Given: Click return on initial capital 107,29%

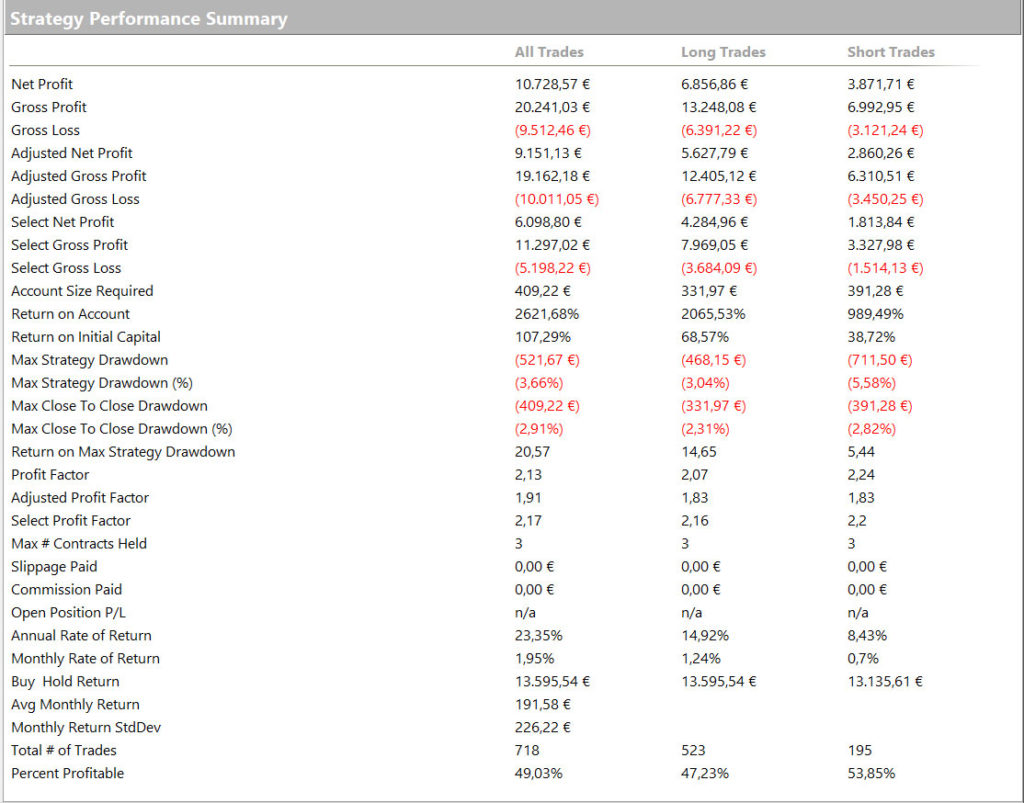Looking at the screenshot, I should (x=543, y=337).
